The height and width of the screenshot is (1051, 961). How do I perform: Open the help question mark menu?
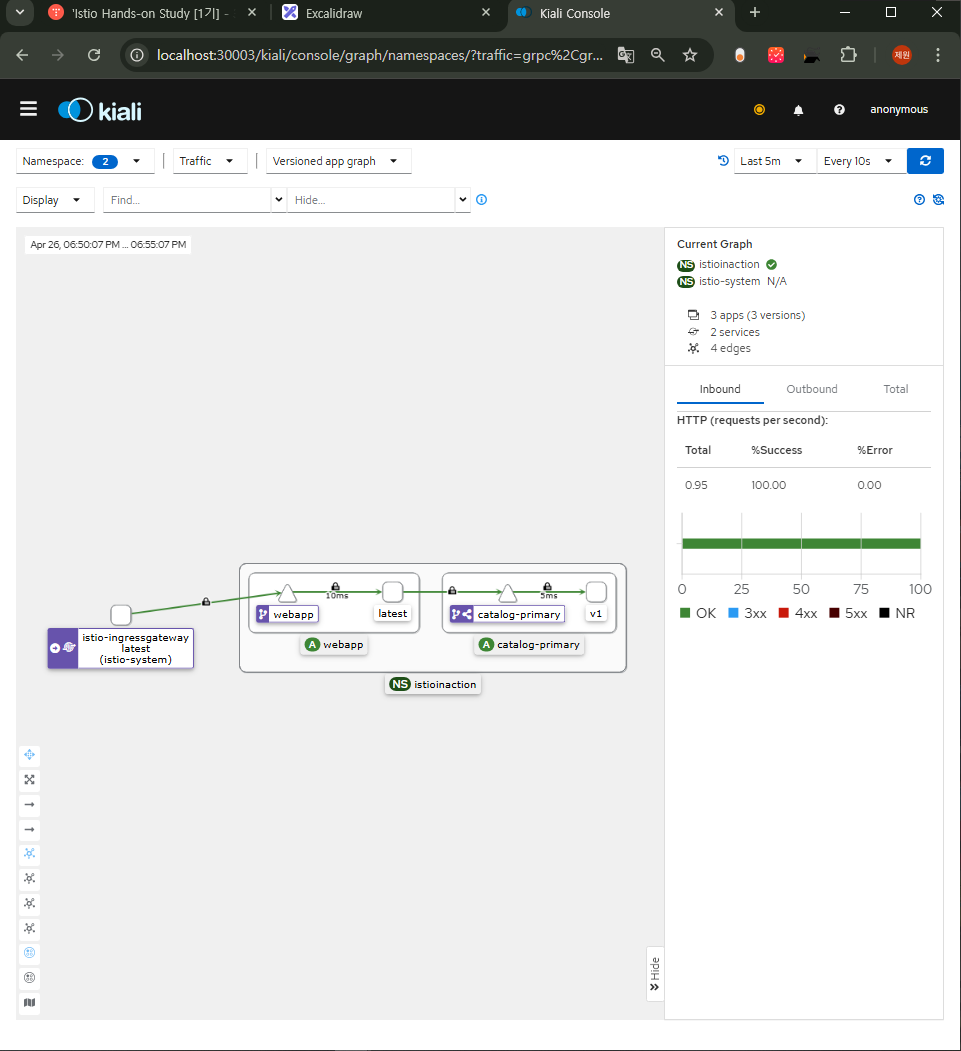839,110
